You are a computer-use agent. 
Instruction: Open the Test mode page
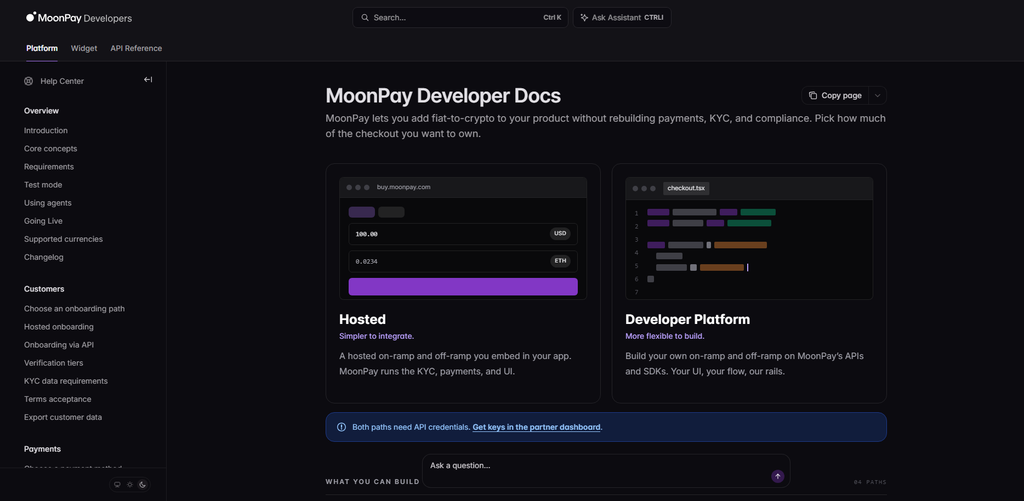tap(43, 185)
